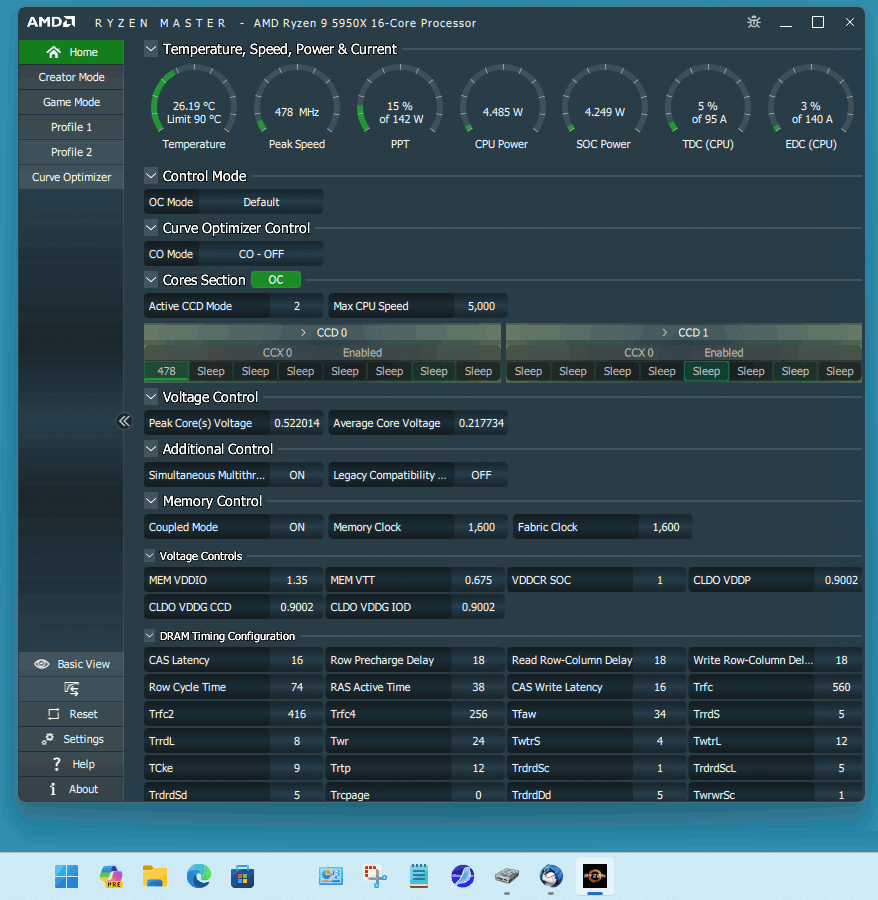Select the active core showing 478
This screenshot has height=900, width=878.
coord(166,371)
